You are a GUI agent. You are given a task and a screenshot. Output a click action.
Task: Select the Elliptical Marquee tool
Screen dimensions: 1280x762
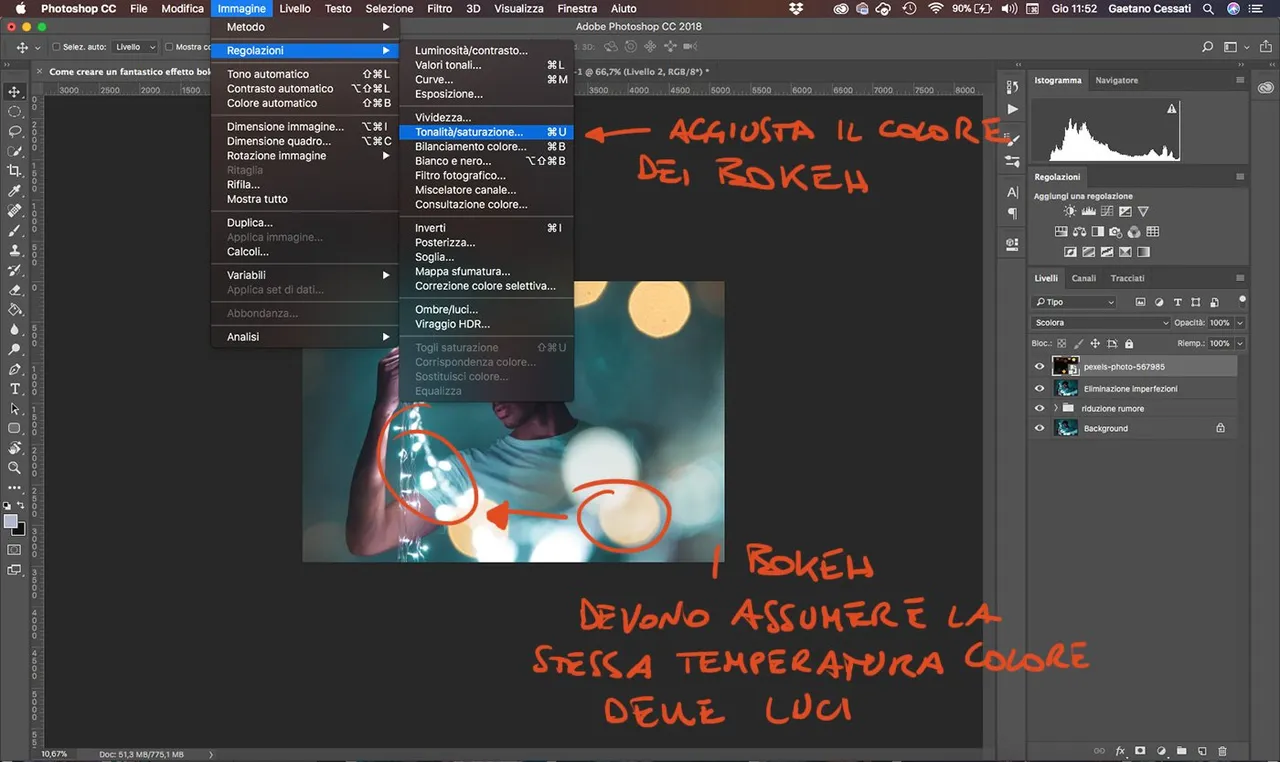[x=15, y=112]
